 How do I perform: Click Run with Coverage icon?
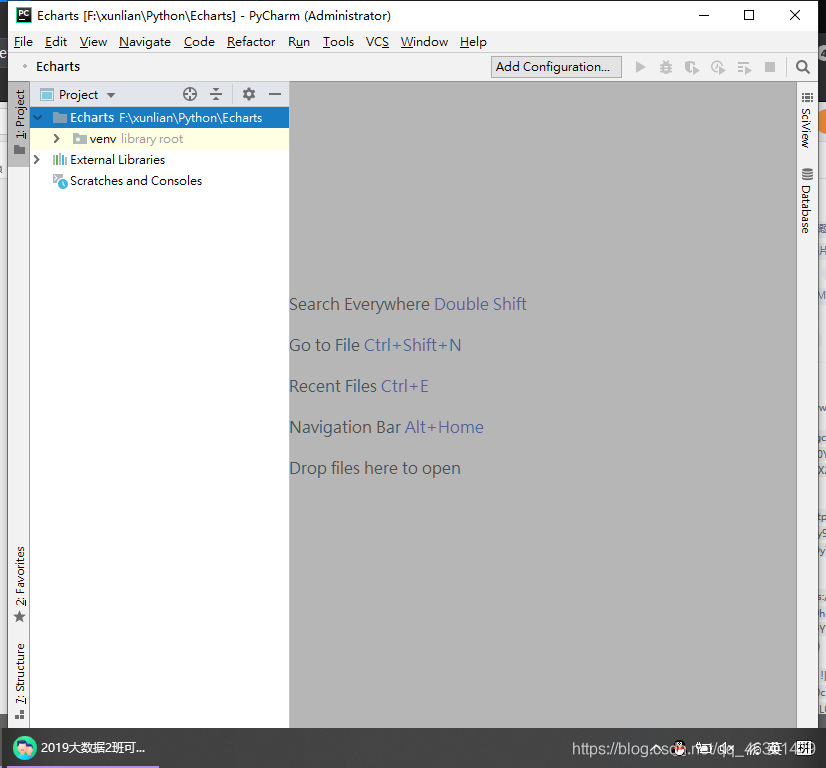coord(692,67)
